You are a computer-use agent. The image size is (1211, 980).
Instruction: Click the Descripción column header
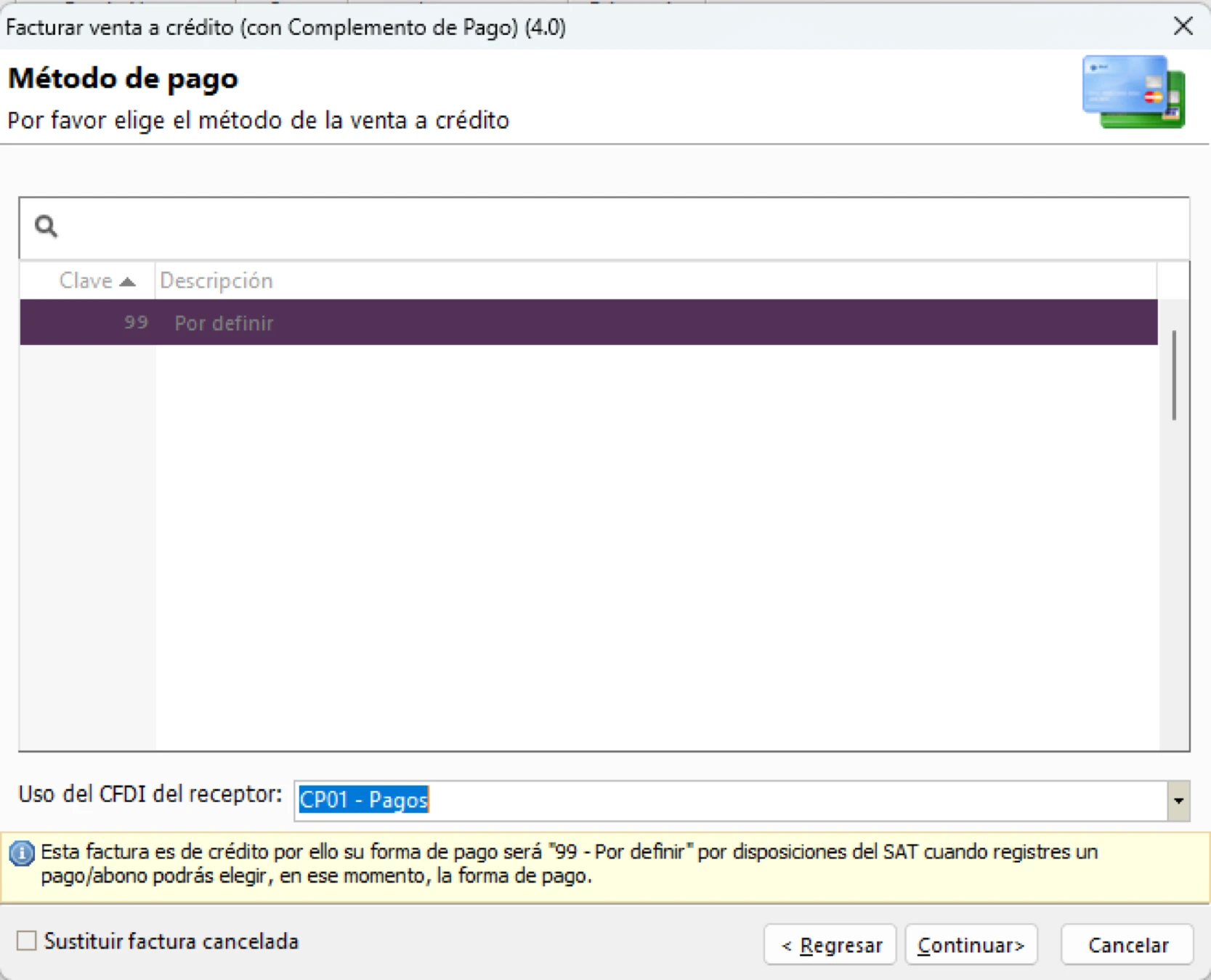[x=216, y=281]
